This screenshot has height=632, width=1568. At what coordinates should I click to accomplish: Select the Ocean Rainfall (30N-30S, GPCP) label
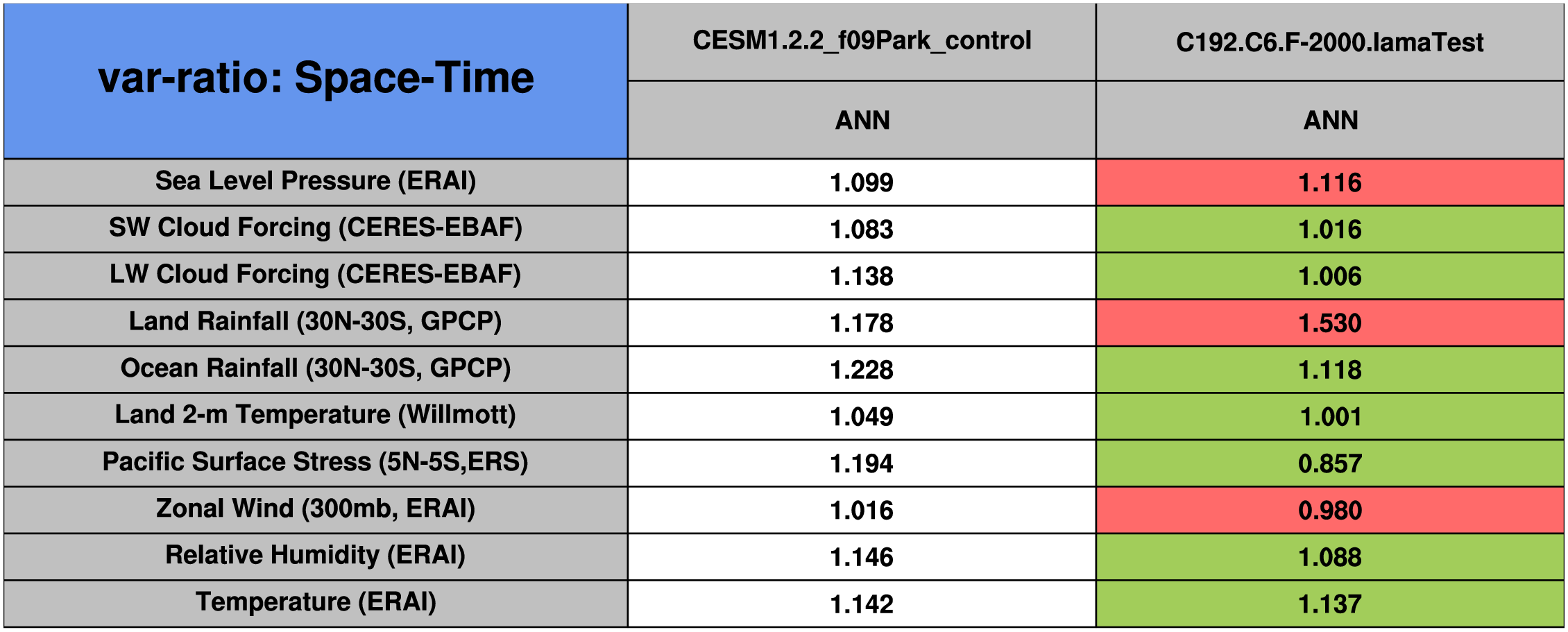click(316, 368)
